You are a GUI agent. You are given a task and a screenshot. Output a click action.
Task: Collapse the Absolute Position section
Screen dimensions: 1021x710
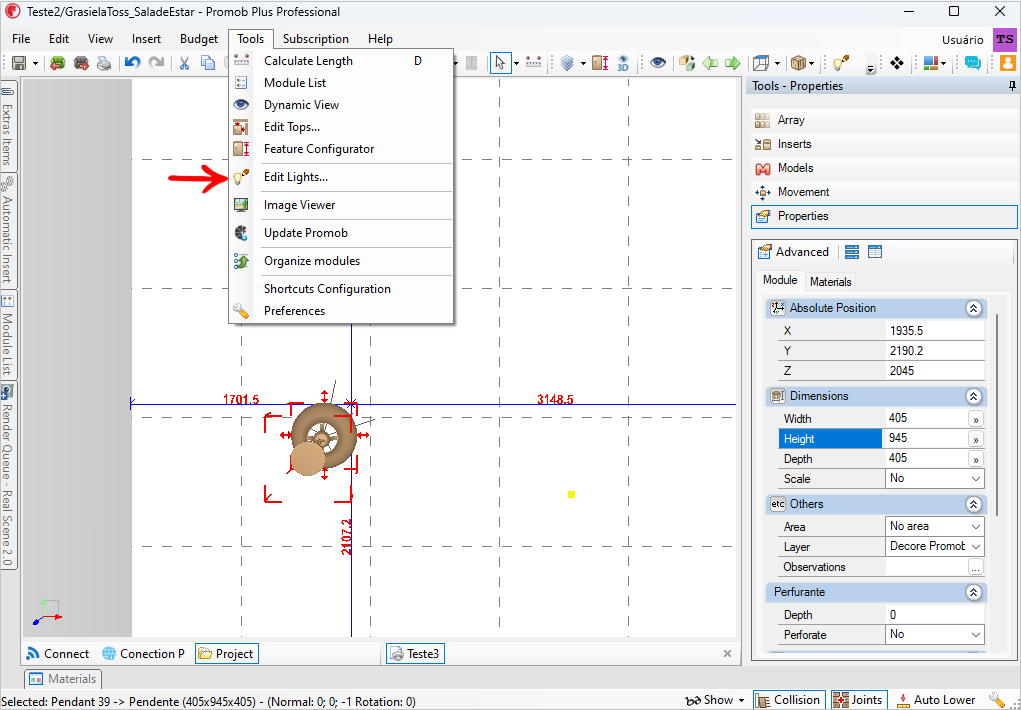(973, 308)
